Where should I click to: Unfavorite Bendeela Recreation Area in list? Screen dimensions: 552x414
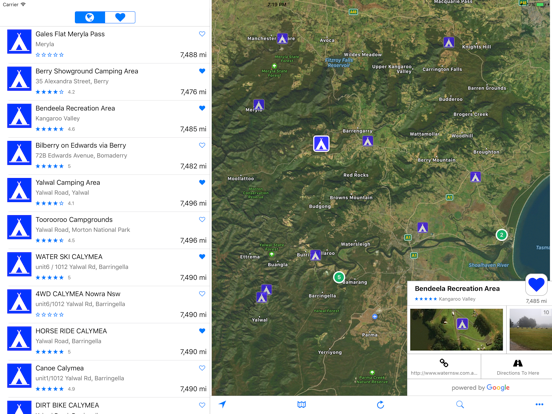pyautogui.click(x=202, y=108)
